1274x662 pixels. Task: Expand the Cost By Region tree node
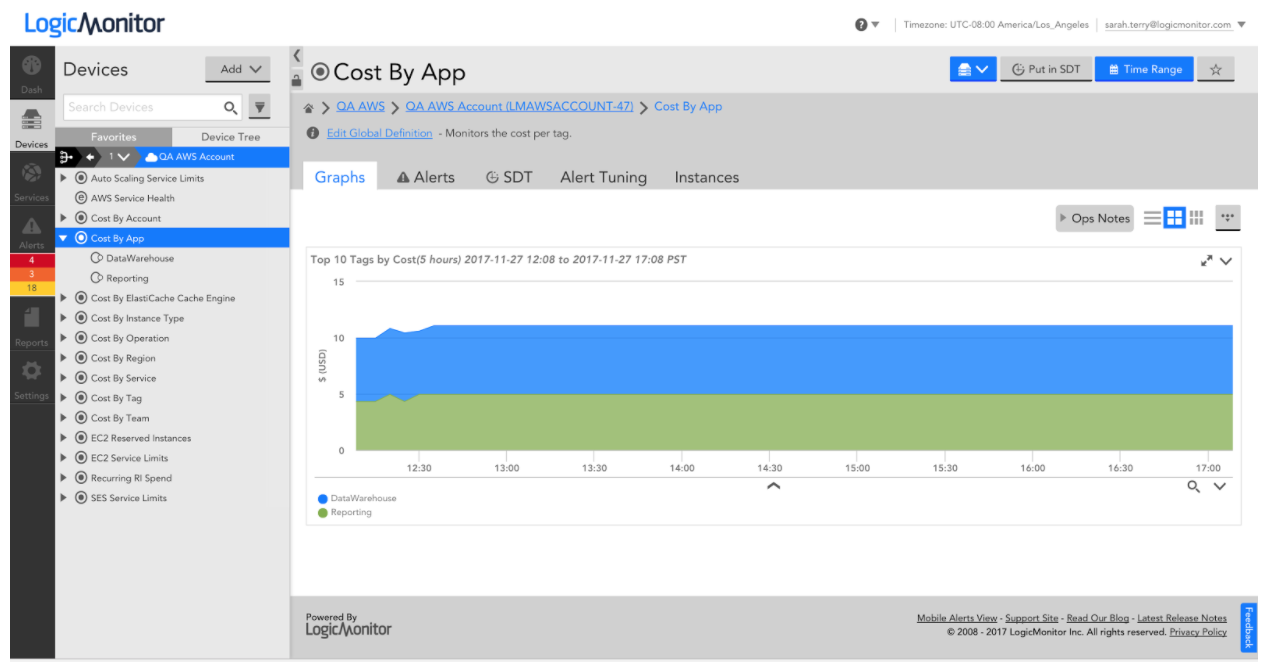pyautogui.click(x=64, y=358)
